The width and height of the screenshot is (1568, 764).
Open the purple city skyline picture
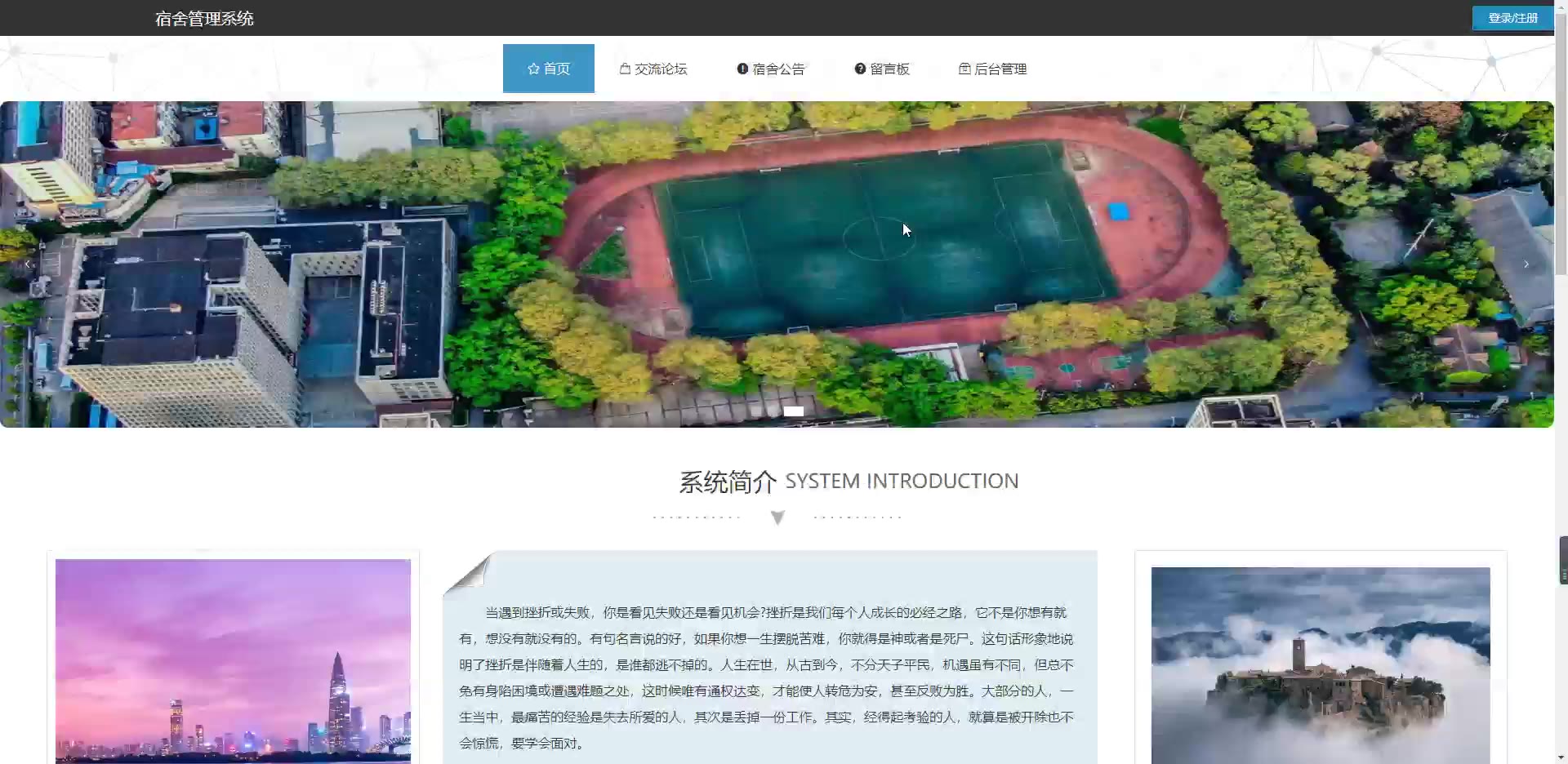tap(233, 661)
